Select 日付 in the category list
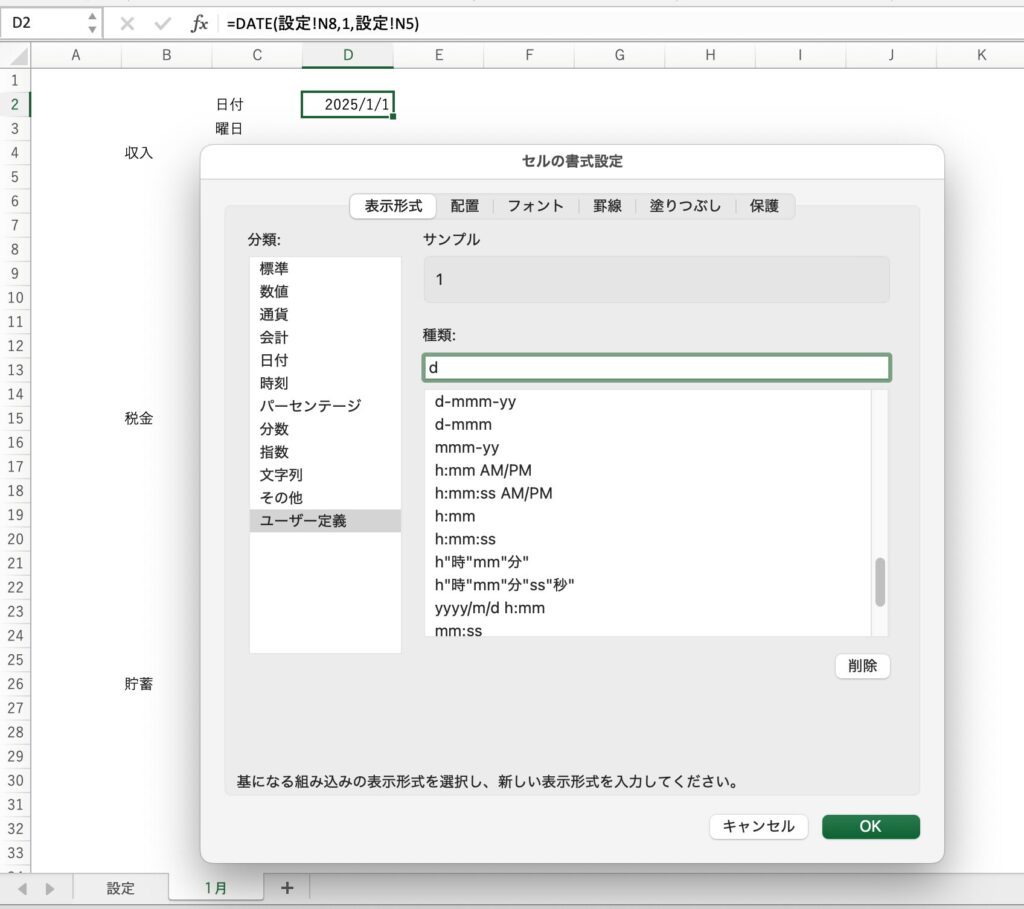This screenshot has height=909, width=1024. click(274, 360)
